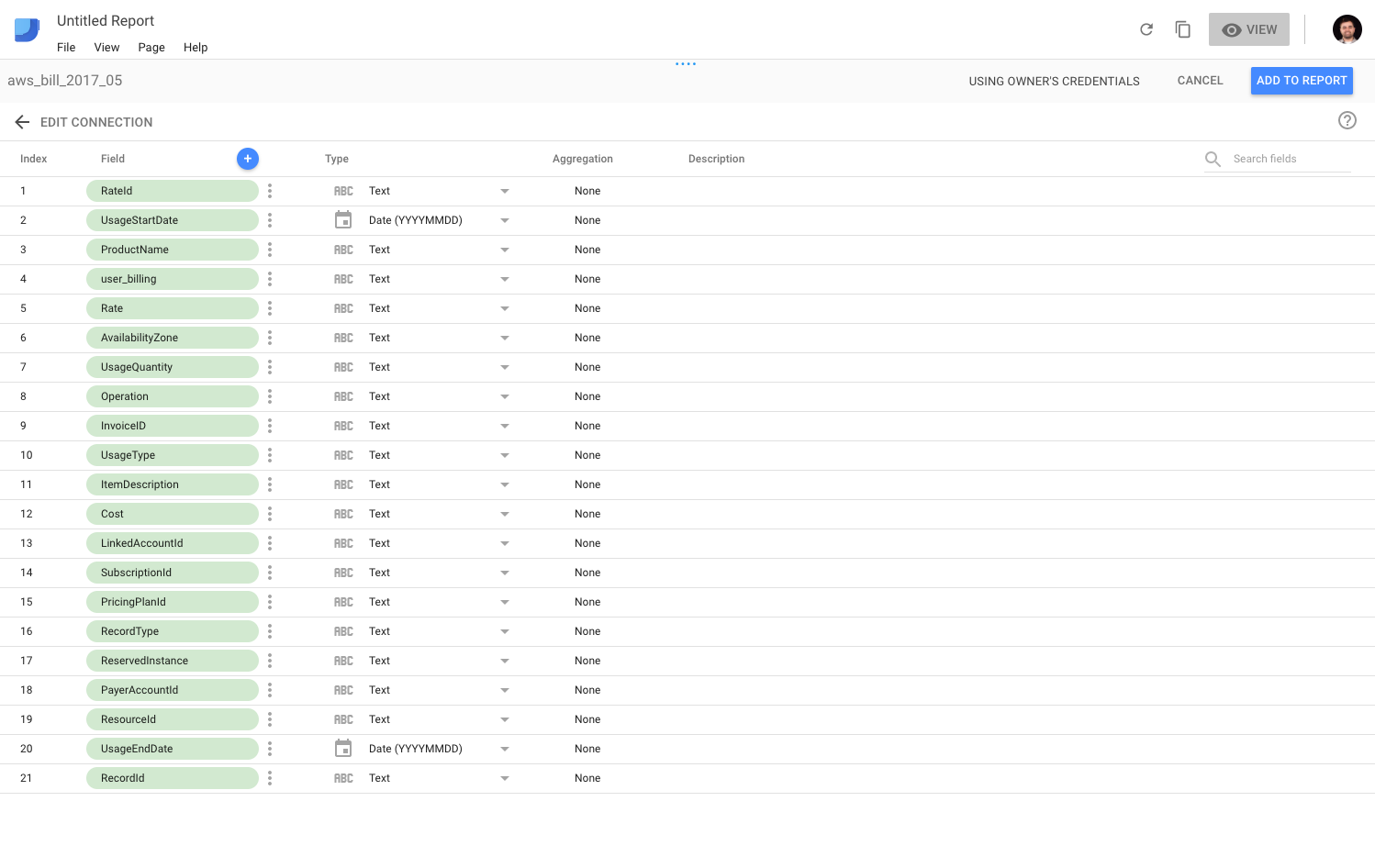Expand the type dropdown for Cost
Viewport: 1375px width, 868px height.
click(505, 514)
